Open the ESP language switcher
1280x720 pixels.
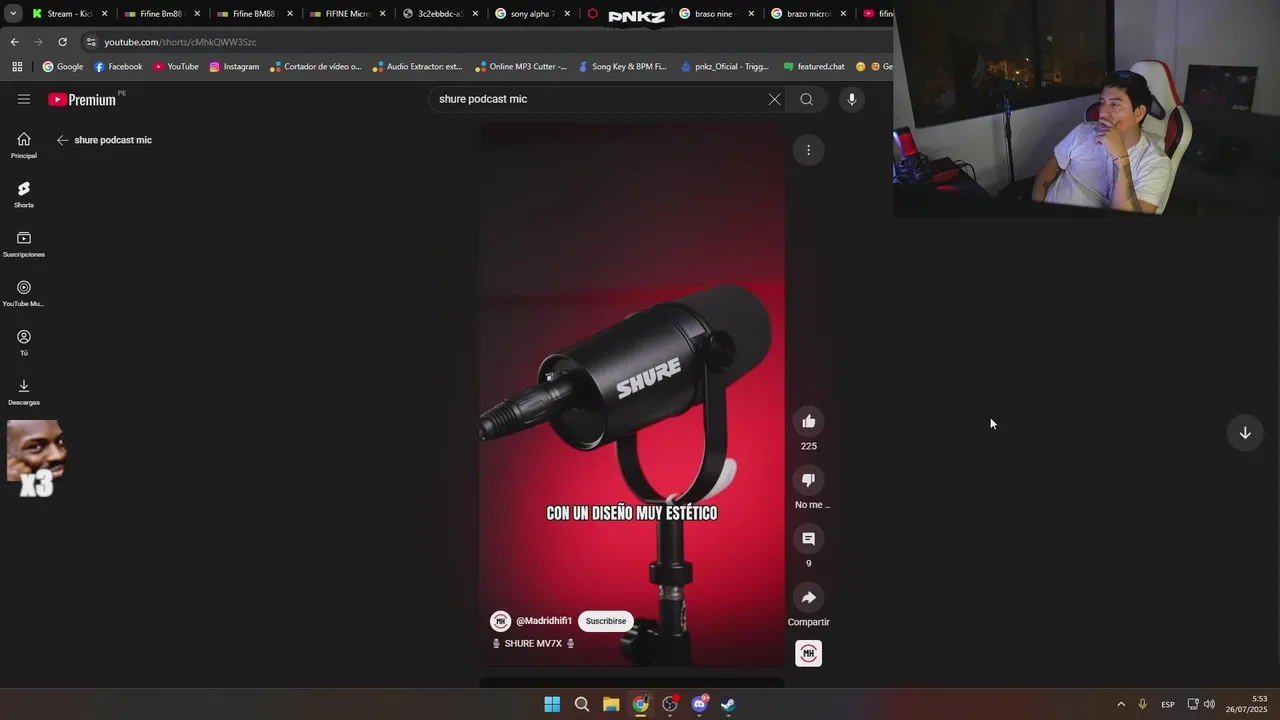(x=1168, y=704)
